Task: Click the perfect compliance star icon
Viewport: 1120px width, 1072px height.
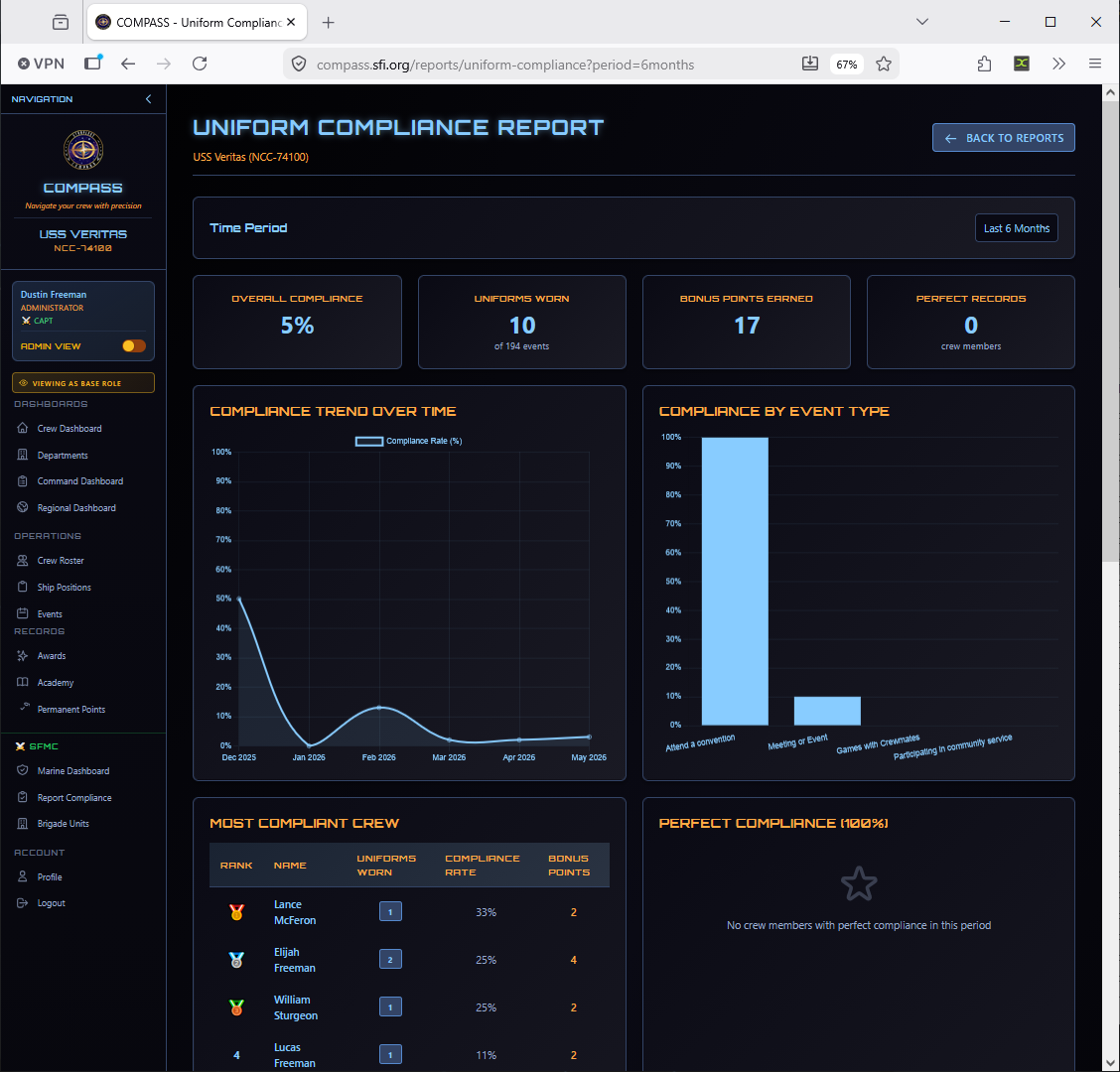Action: coord(859,884)
